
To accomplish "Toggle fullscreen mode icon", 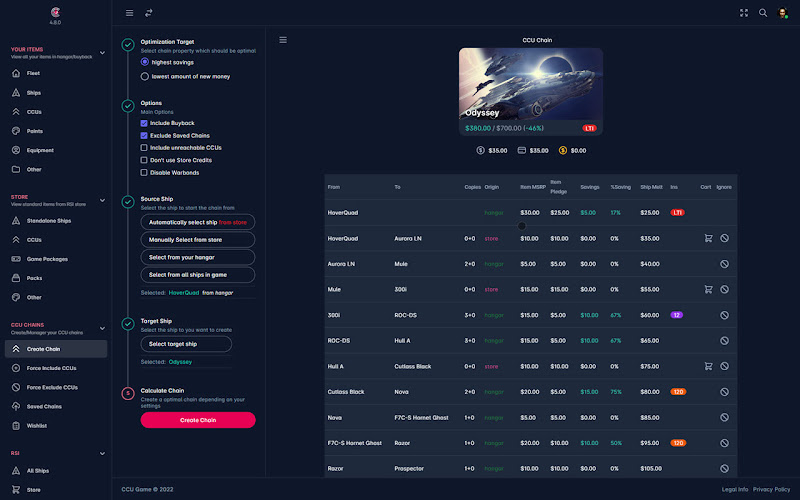I will pos(744,13).
